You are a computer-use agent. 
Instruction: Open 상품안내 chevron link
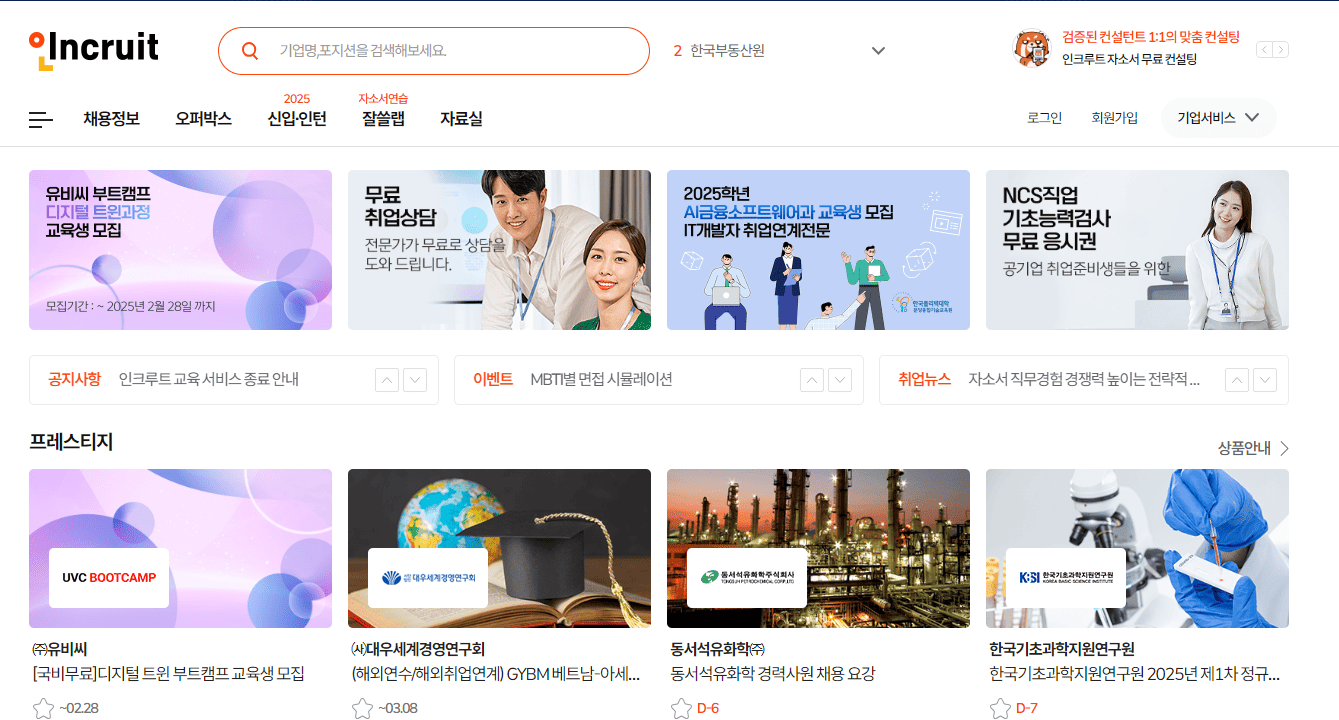(x=1253, y=448)
